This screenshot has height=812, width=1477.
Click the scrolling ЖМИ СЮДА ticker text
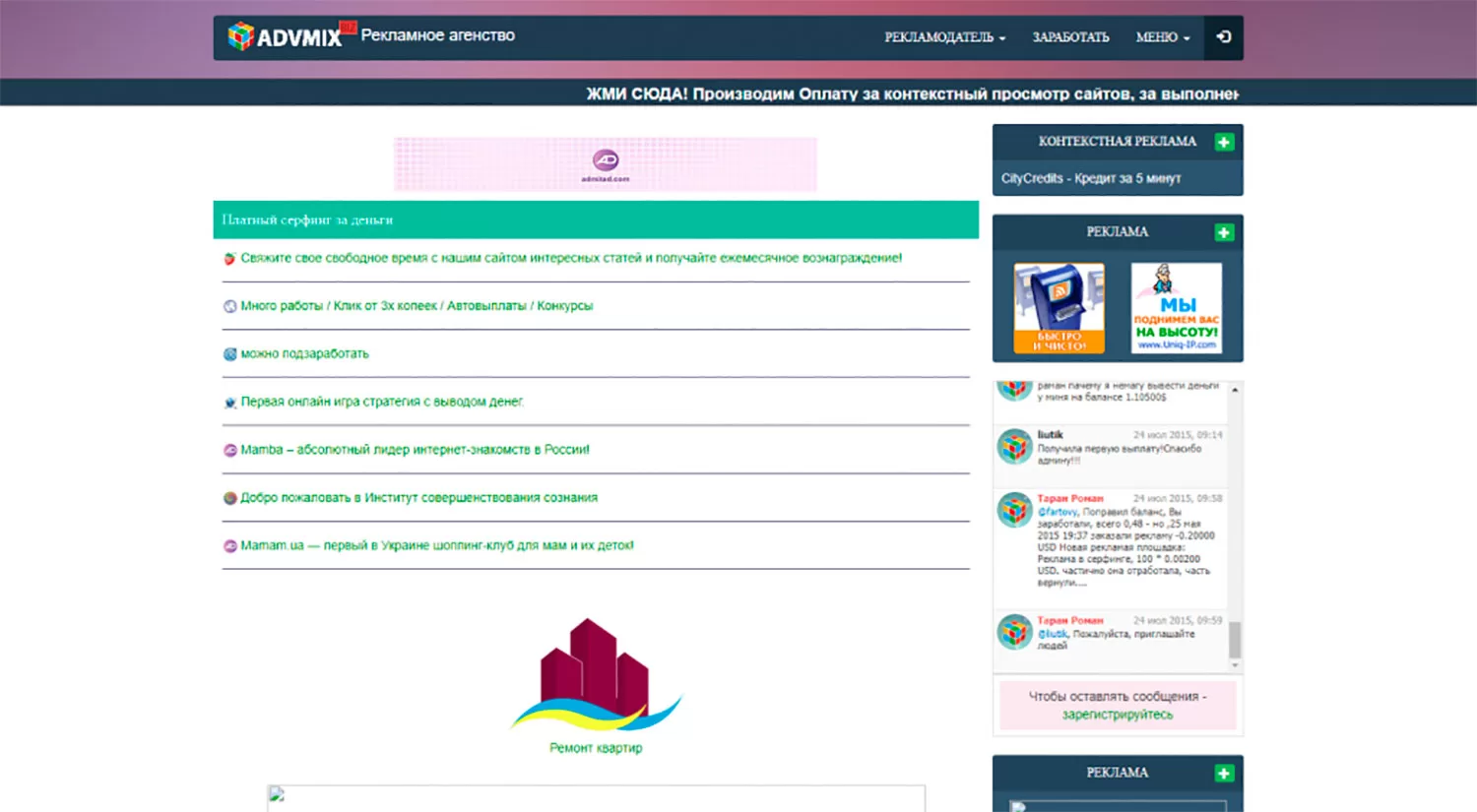point(911,94)
